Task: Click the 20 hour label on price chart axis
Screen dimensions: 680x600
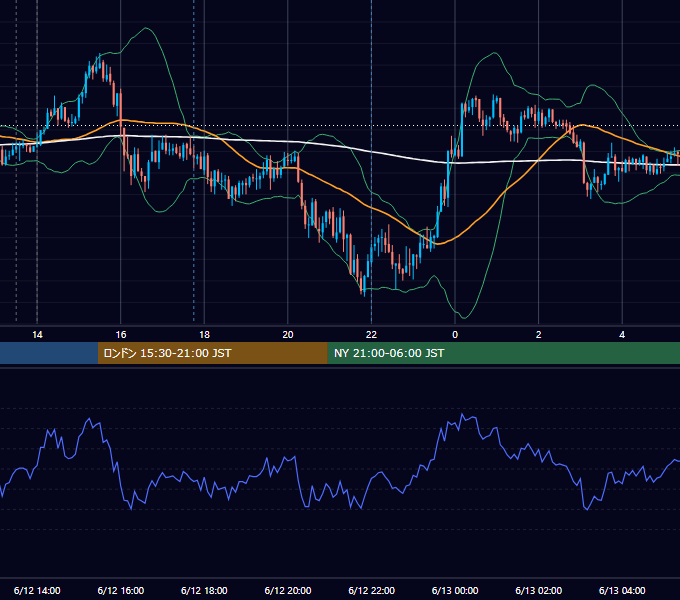Action: [x=288, y=335]
